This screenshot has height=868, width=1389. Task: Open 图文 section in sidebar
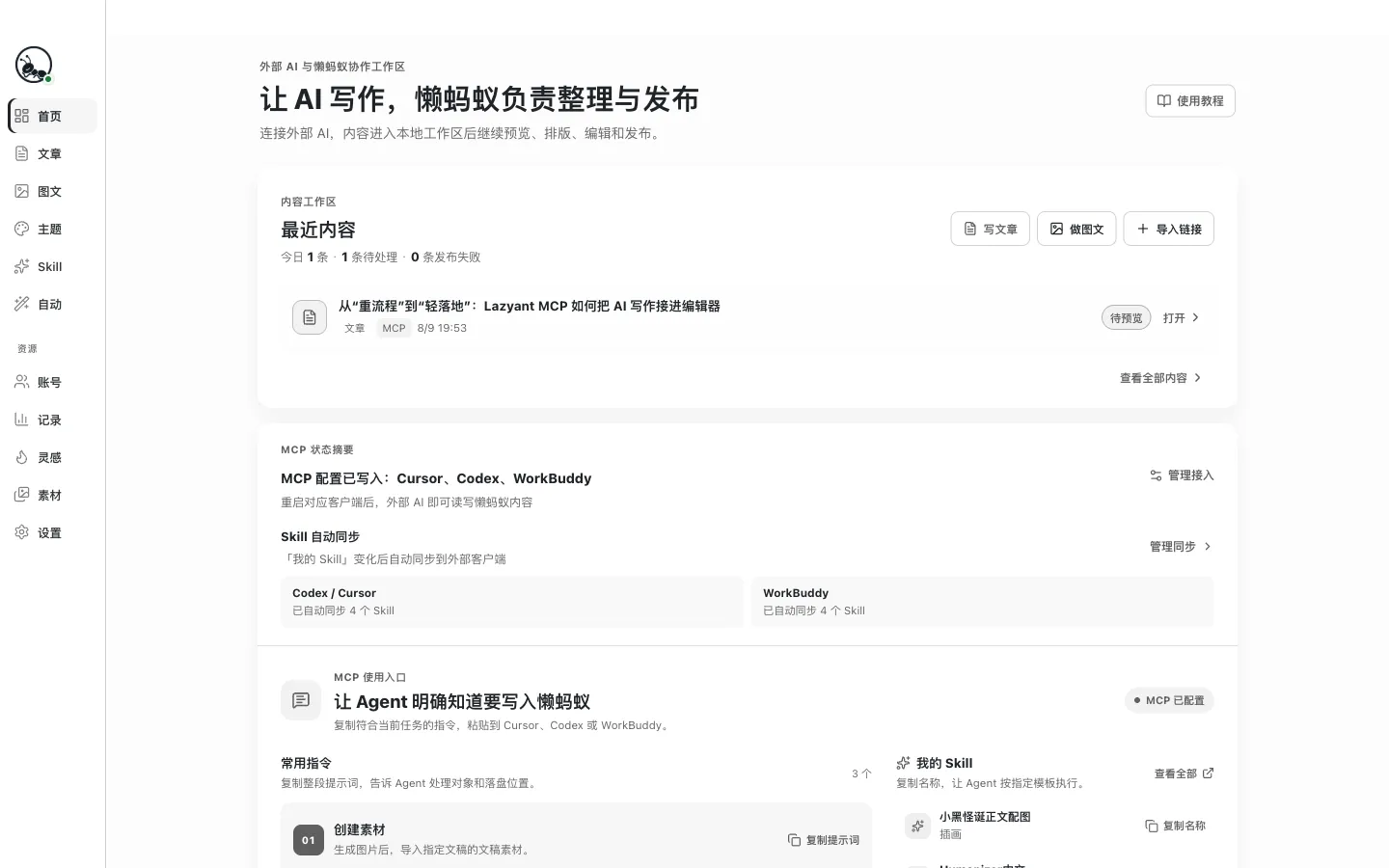[52, 191]
